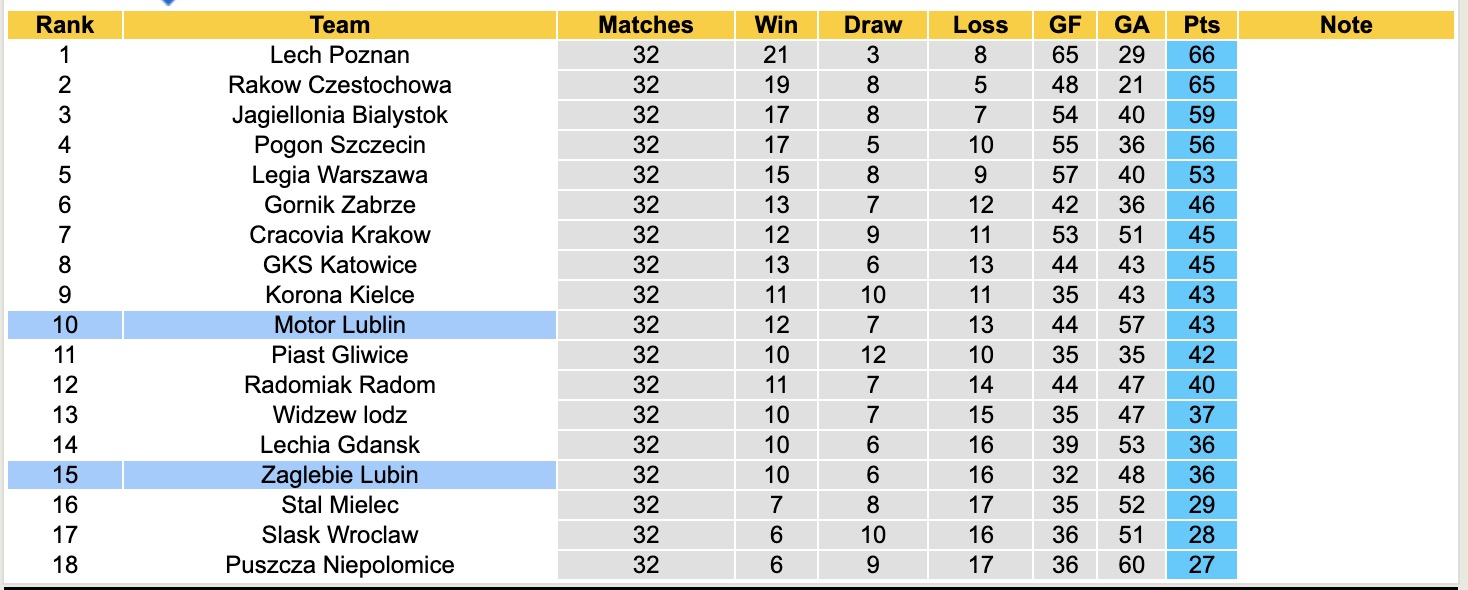Click the Note column header

click(1346, 25)
